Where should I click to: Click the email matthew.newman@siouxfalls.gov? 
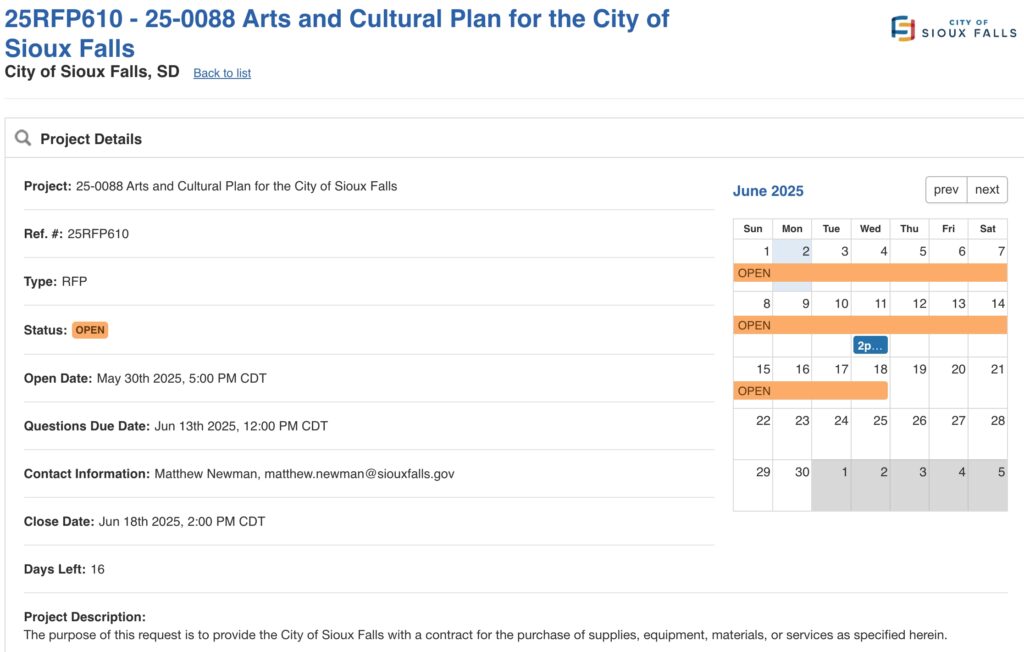point(359,474)
